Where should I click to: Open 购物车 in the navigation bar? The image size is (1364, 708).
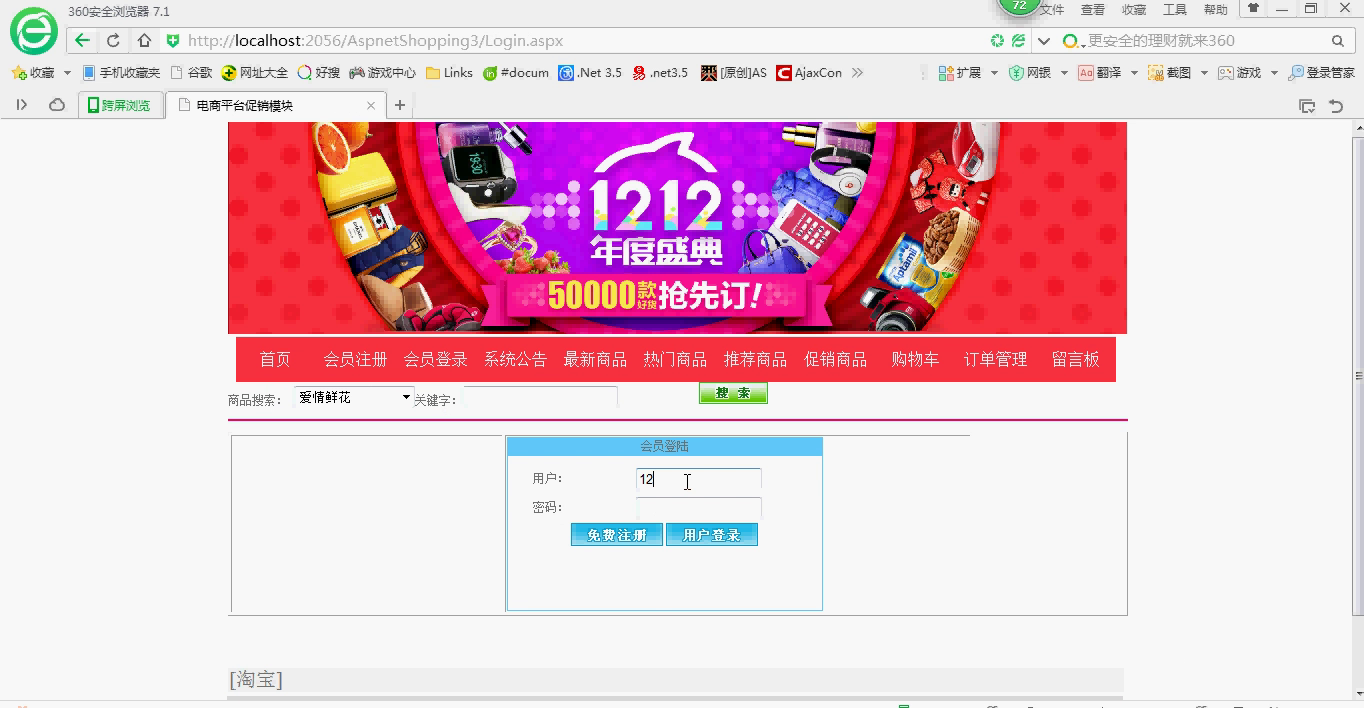[x=915, y=359]
